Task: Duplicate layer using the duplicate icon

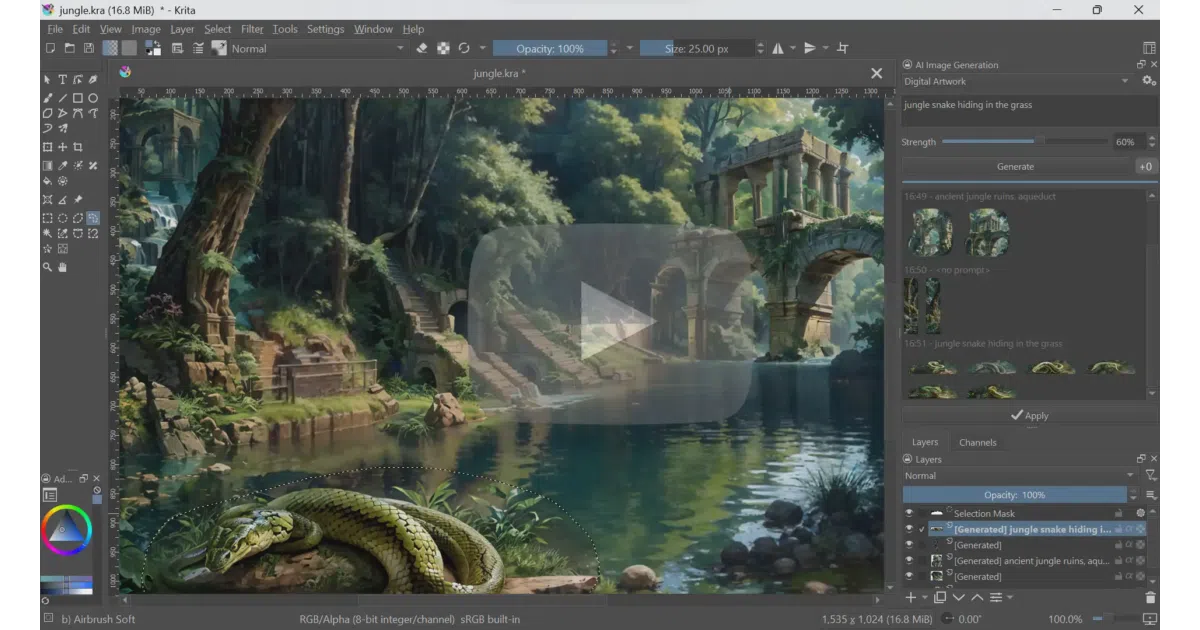Action: pyautogui.click(x=939, y=598)
